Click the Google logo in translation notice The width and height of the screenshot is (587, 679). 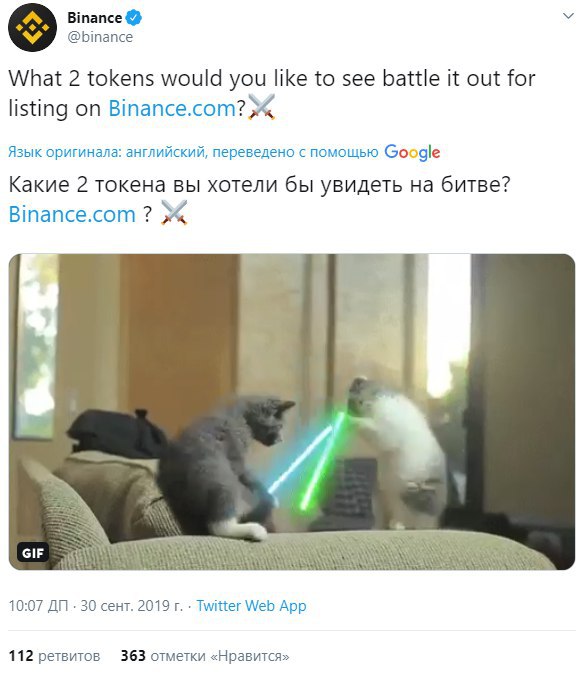(412, 152)
